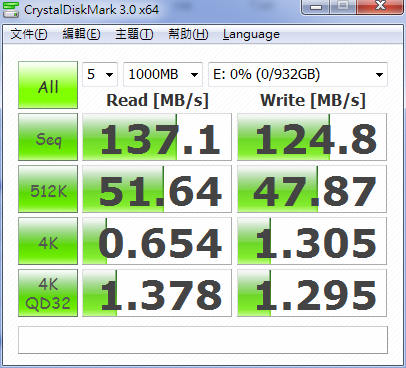Select the 512K write result 47.87
Screen dimensions: 406x368
pos(312,189)
